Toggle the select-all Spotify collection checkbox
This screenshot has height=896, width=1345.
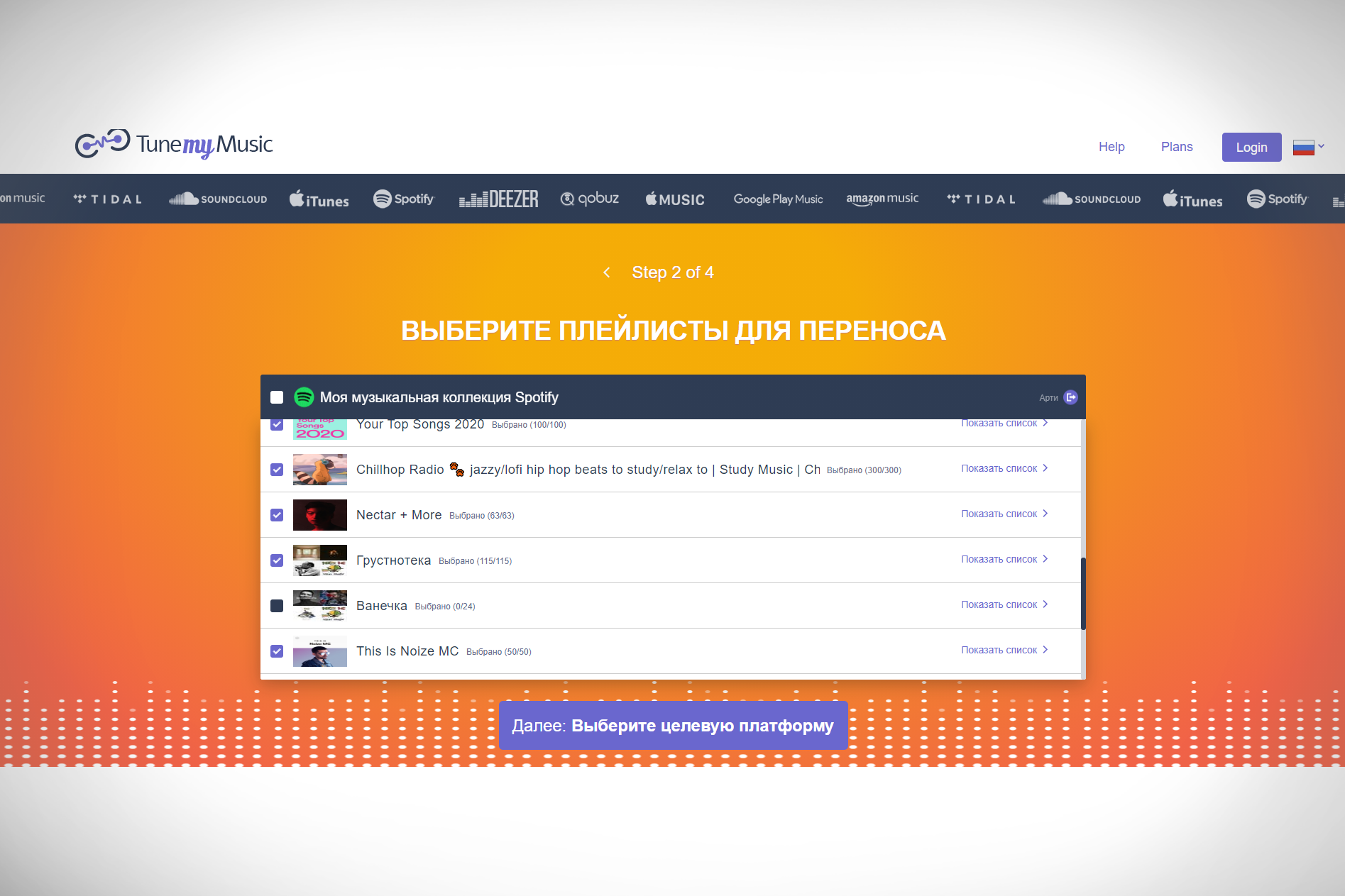pyautogui.click(x=277, y=397)
